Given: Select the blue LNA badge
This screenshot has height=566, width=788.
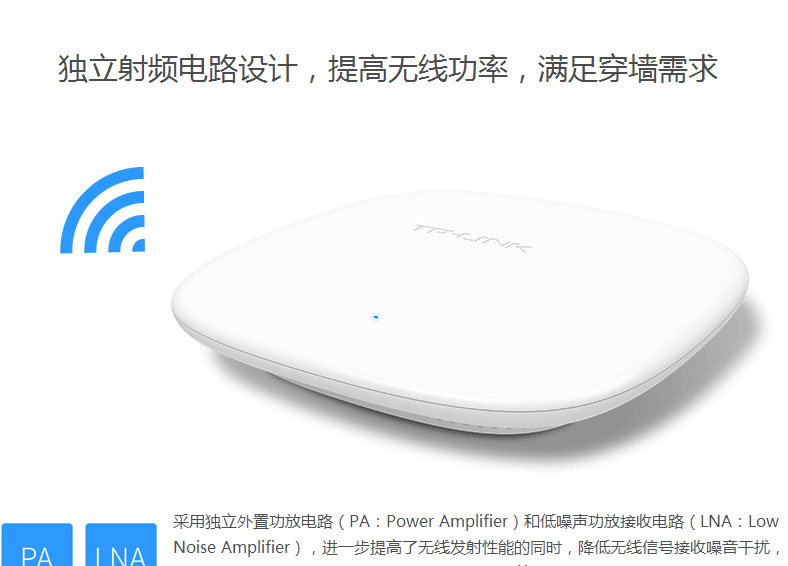Looking at the screenshot, I should pos(121,545).
